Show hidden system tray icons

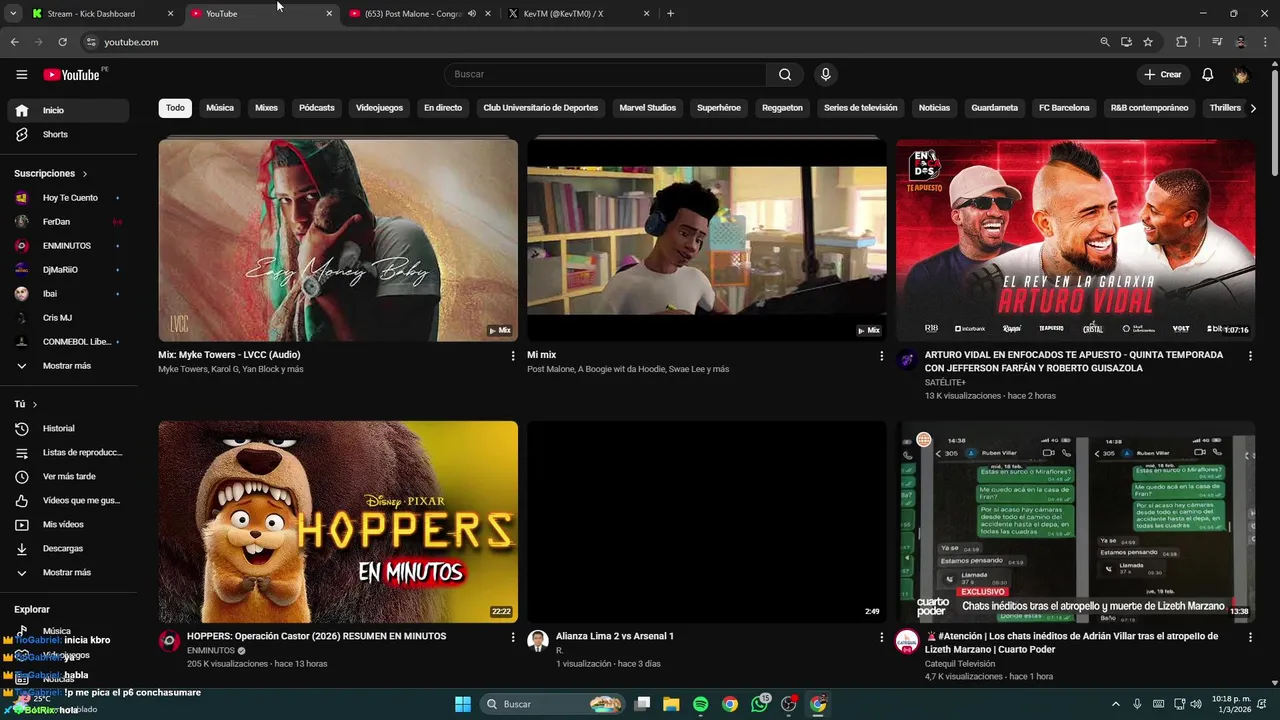click(x=1116, y=704)
